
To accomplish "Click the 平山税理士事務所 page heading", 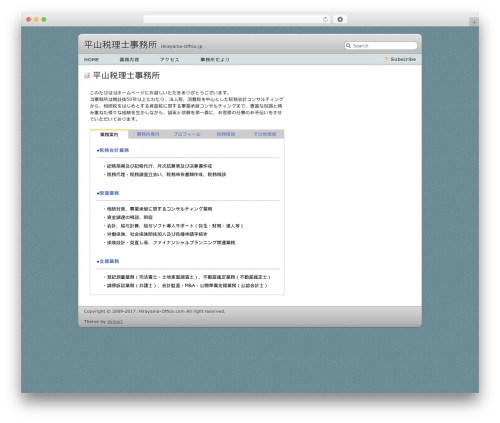I will coord(126,76).
